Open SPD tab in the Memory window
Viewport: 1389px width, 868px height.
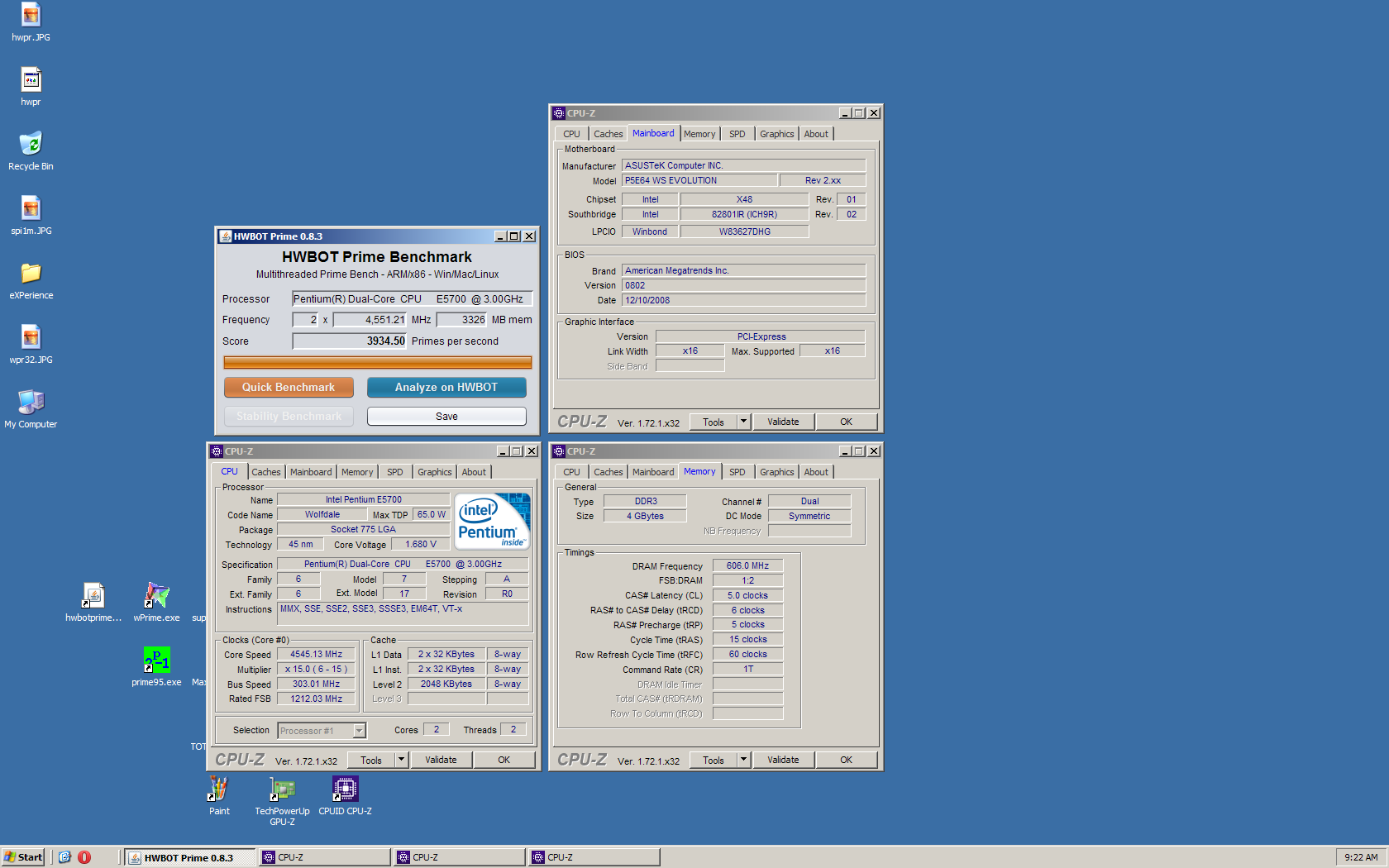[x=737, y=472]
